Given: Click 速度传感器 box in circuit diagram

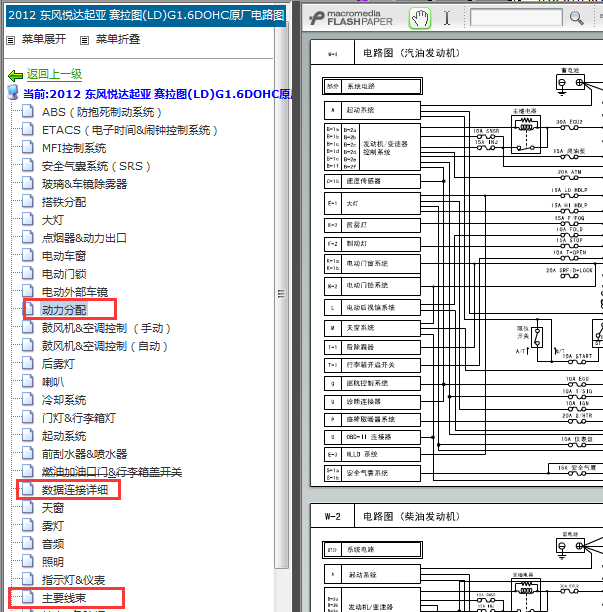Looking at the screenshot, I should pyautogui.click(x=372, y=181).
